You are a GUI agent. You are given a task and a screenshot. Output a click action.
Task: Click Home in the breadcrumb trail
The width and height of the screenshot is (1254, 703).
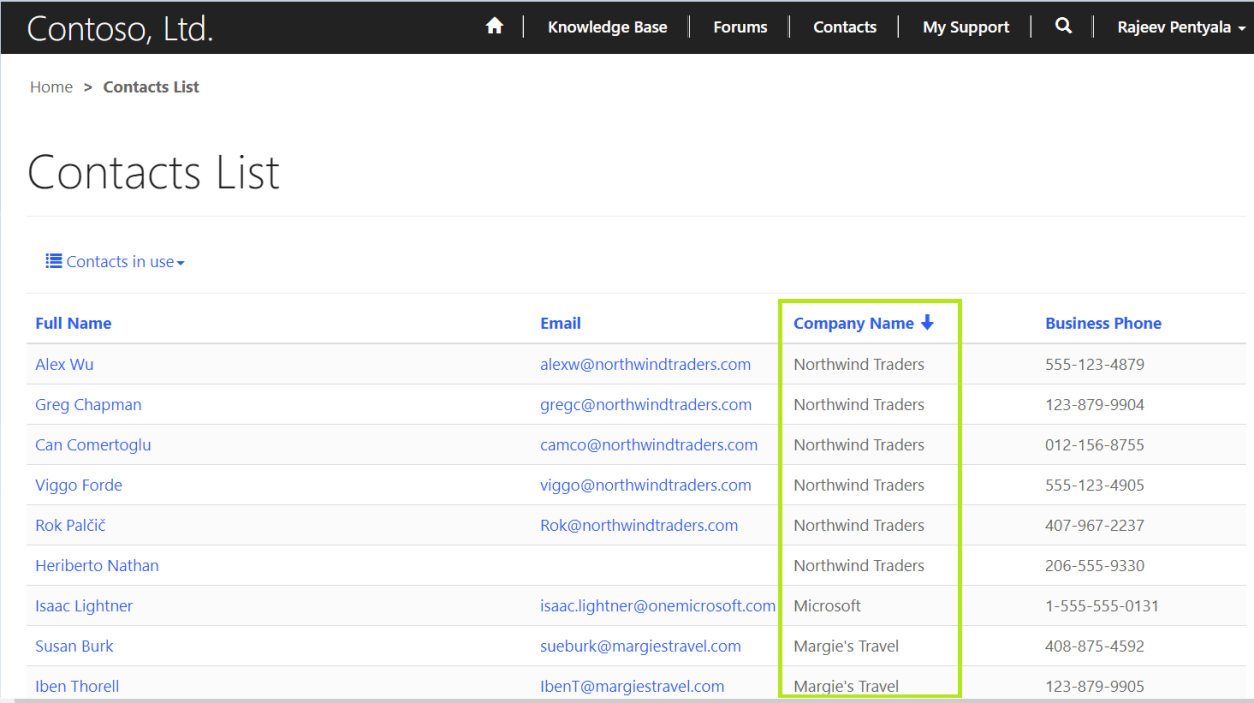click(x=51, y=87)
